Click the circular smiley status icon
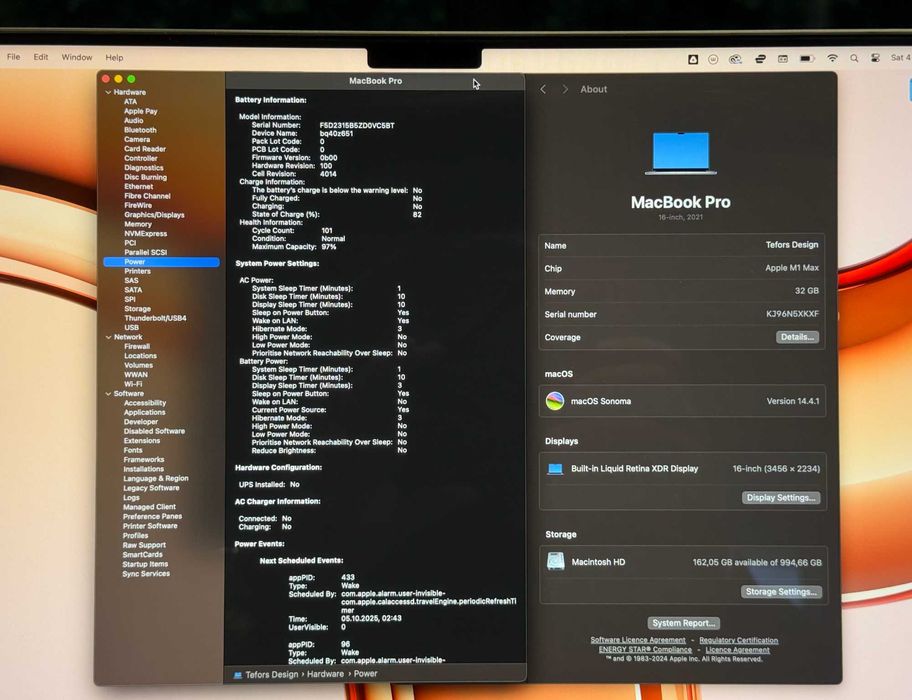912x700 pixels. coord(713,59)
